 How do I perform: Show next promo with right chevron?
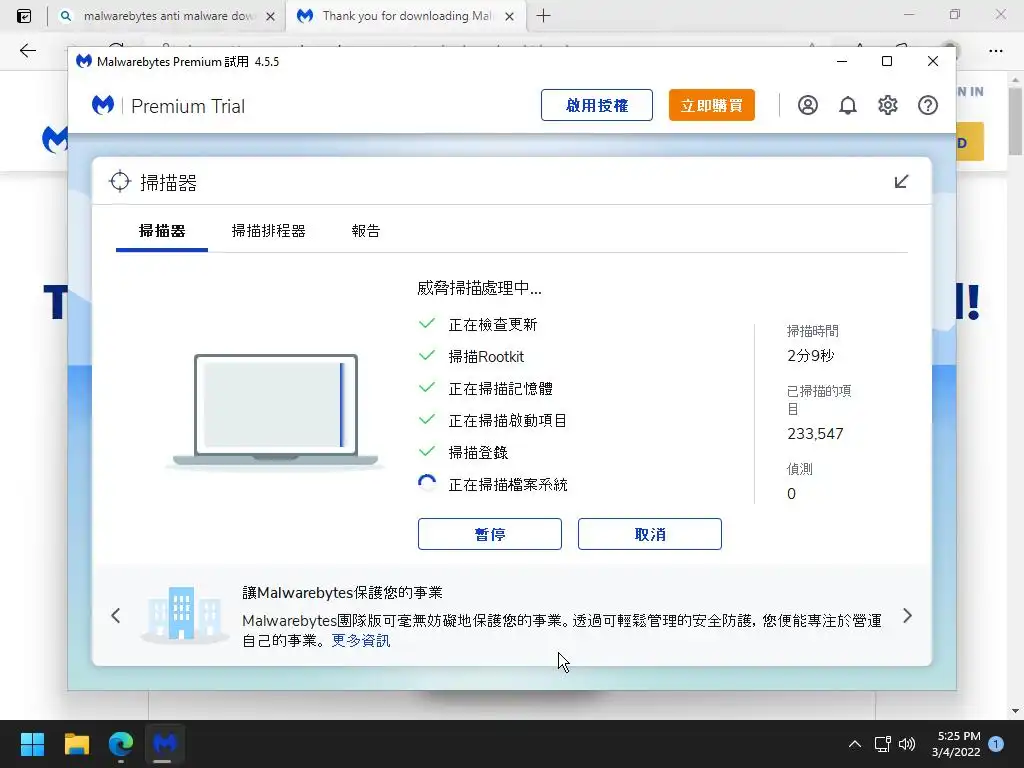907,615
